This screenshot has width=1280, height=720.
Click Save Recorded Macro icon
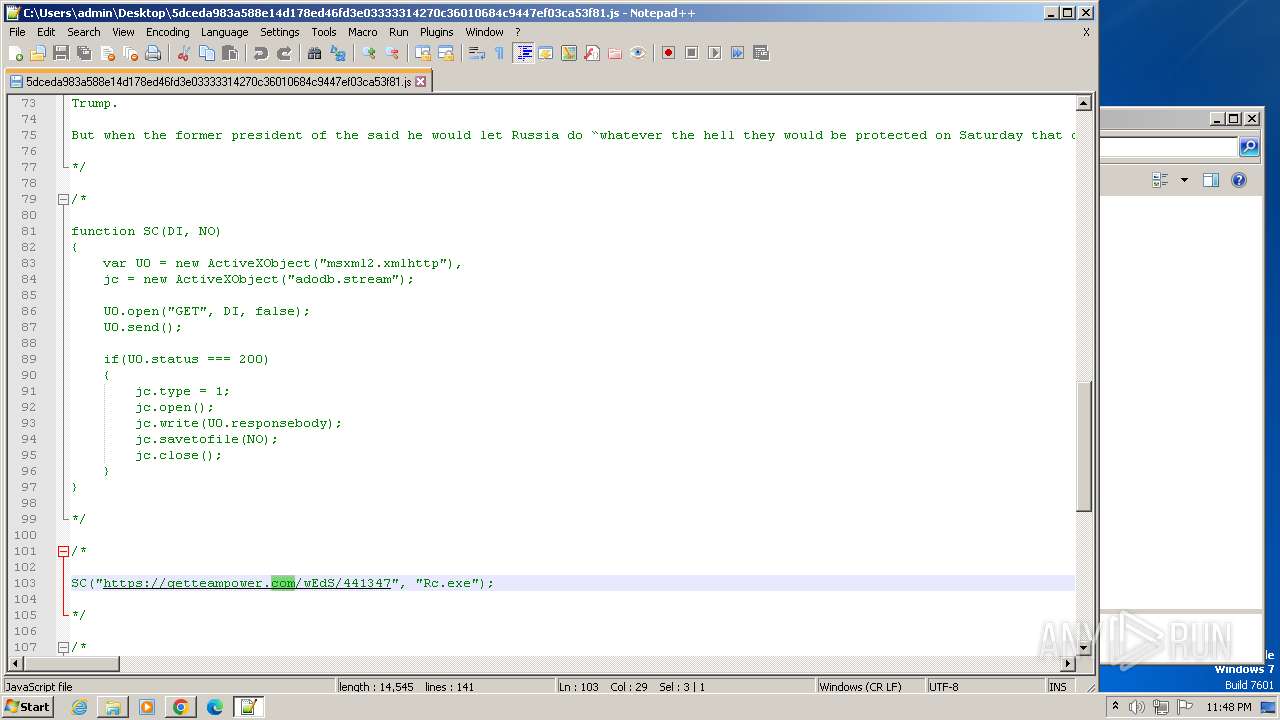point(760,53)
